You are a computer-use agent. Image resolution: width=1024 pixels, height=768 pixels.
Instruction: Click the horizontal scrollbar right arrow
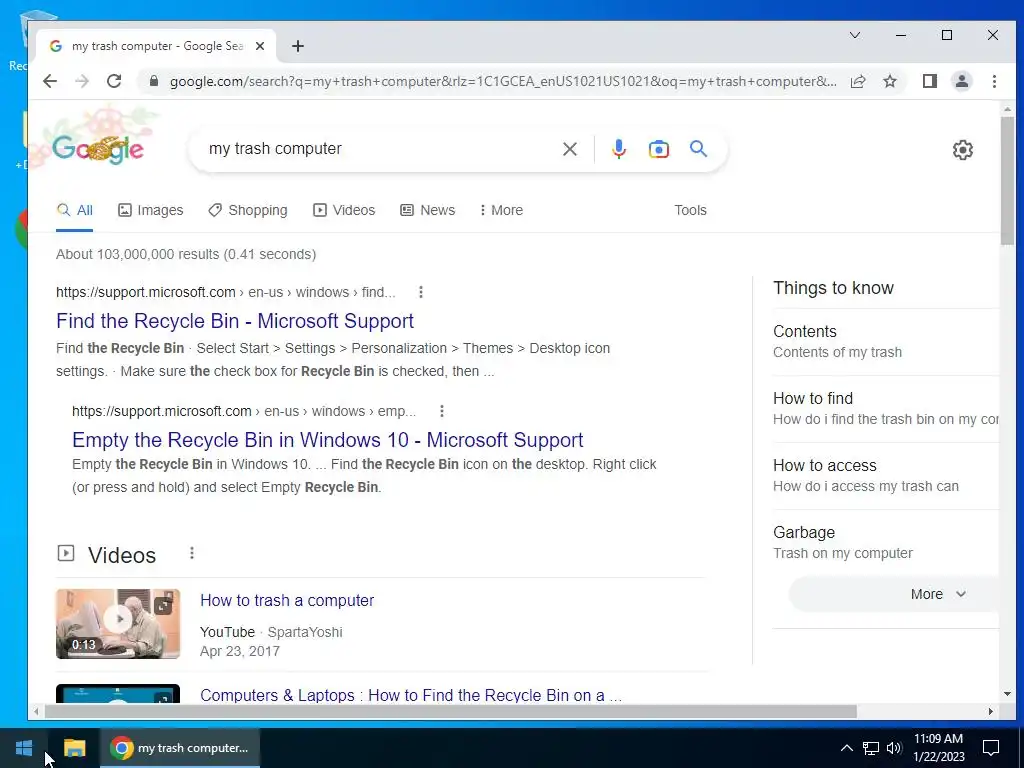(991, 711)
